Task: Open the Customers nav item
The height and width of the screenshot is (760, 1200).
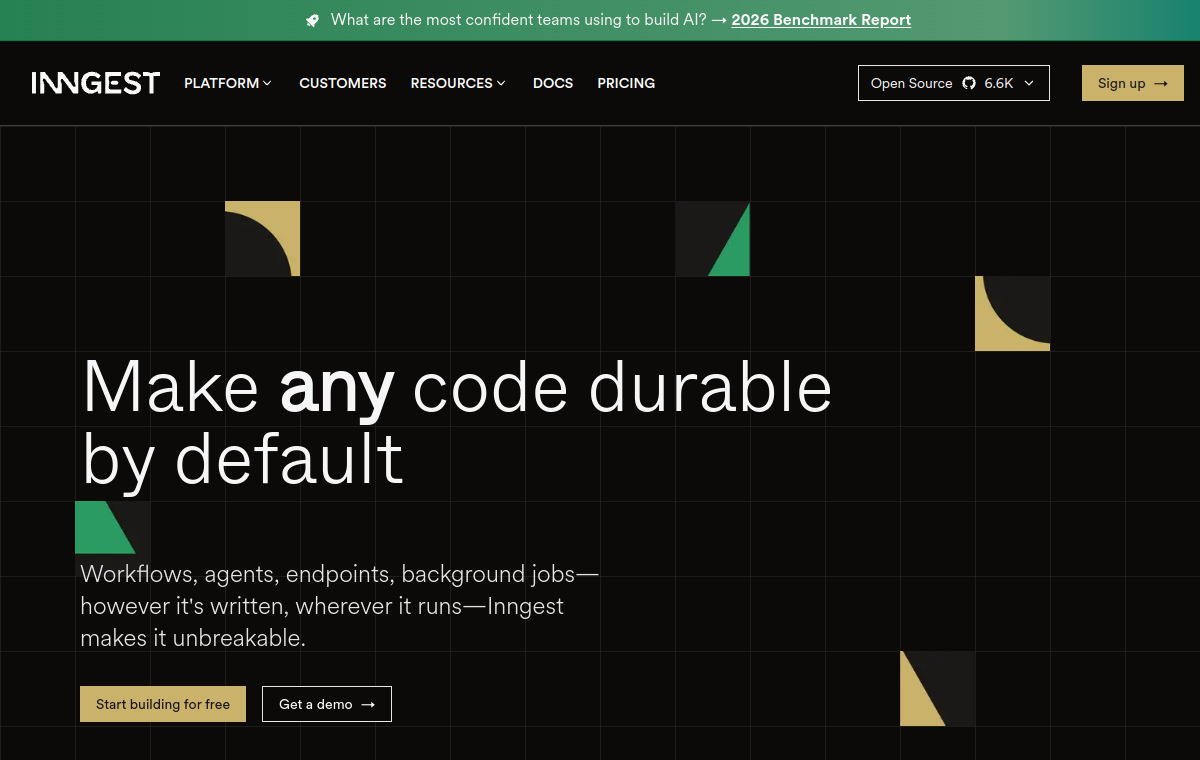Action: coord(343,83)
